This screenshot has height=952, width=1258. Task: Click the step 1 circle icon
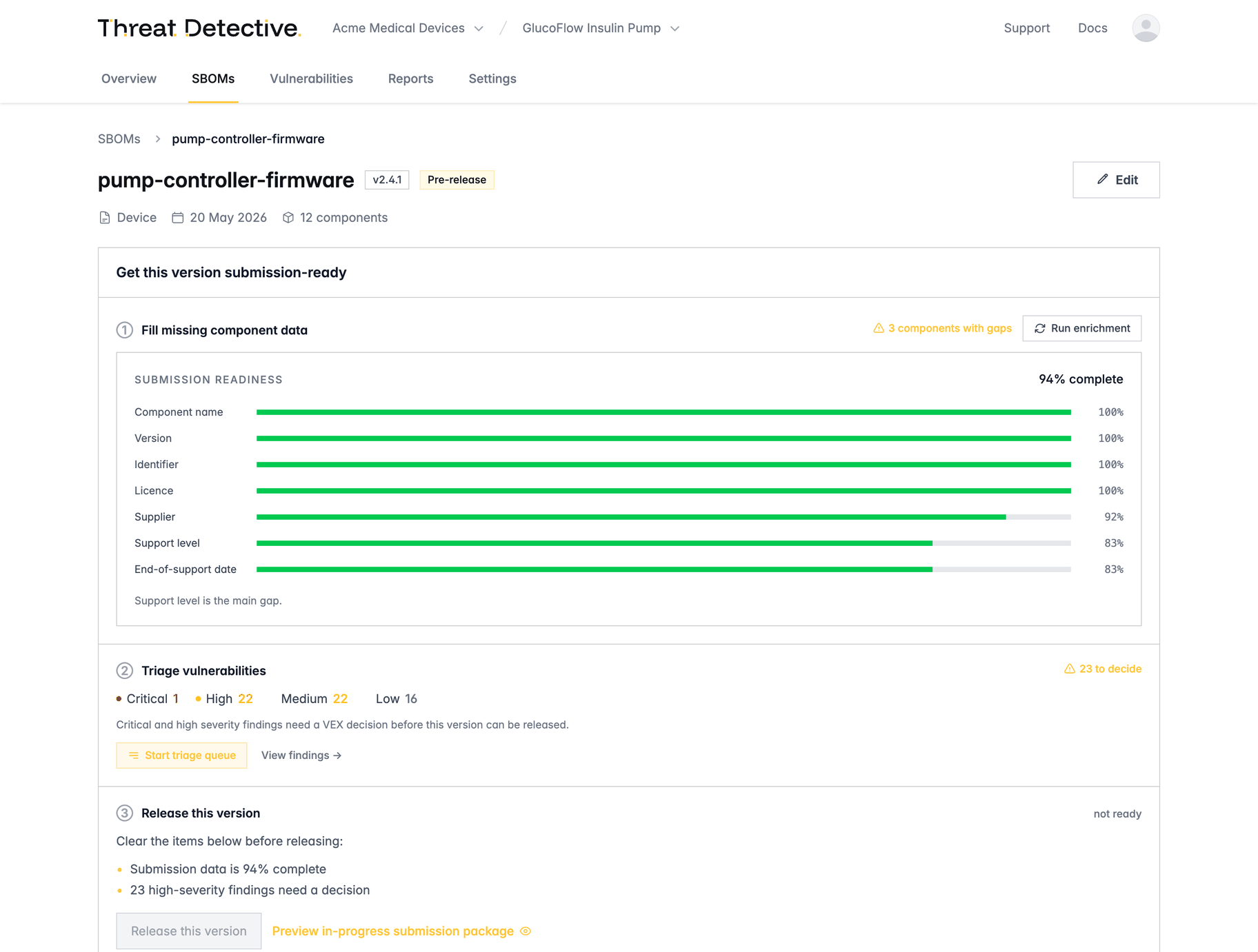124,330
